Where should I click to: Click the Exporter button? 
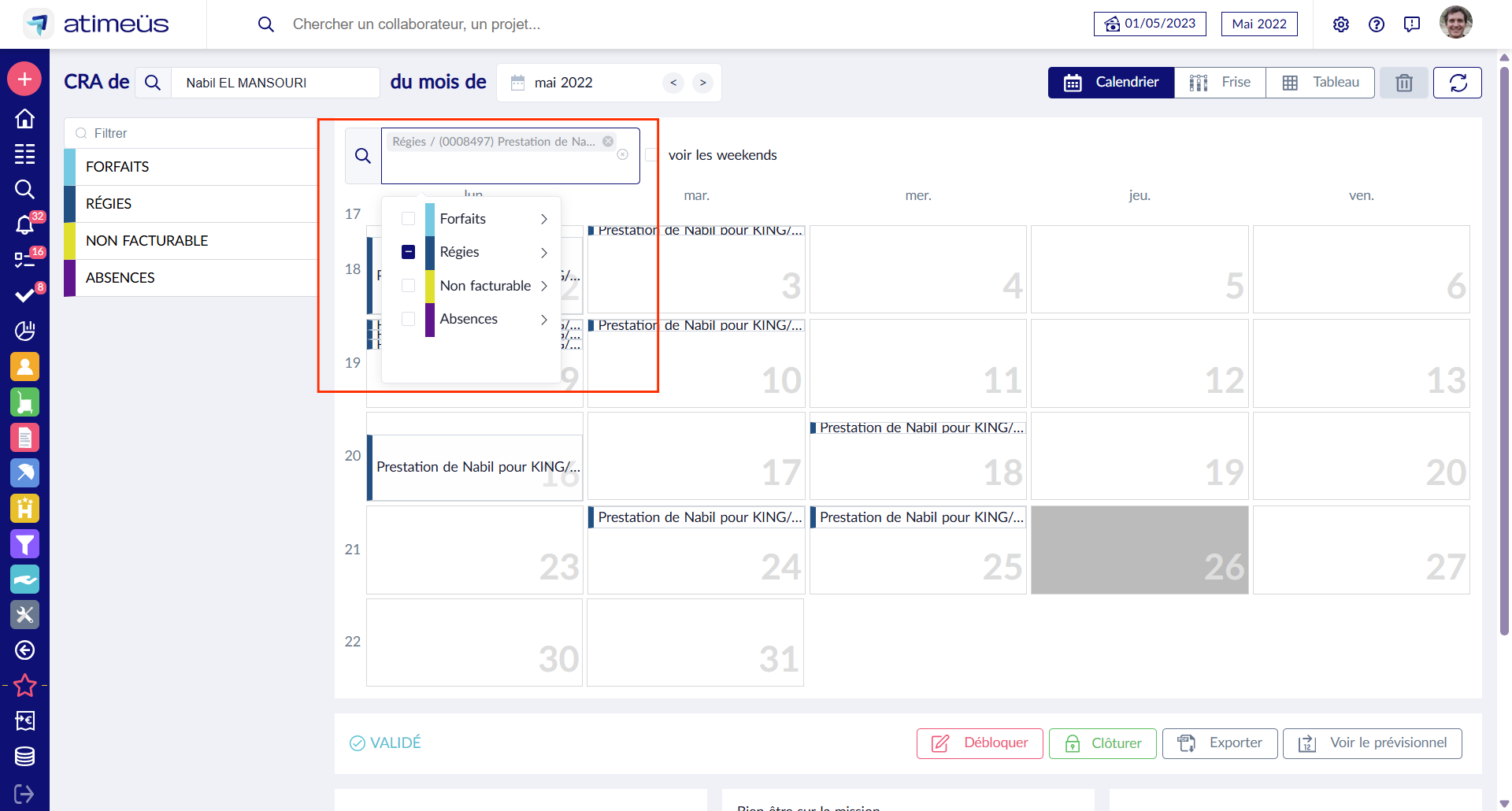(1220, 743)
